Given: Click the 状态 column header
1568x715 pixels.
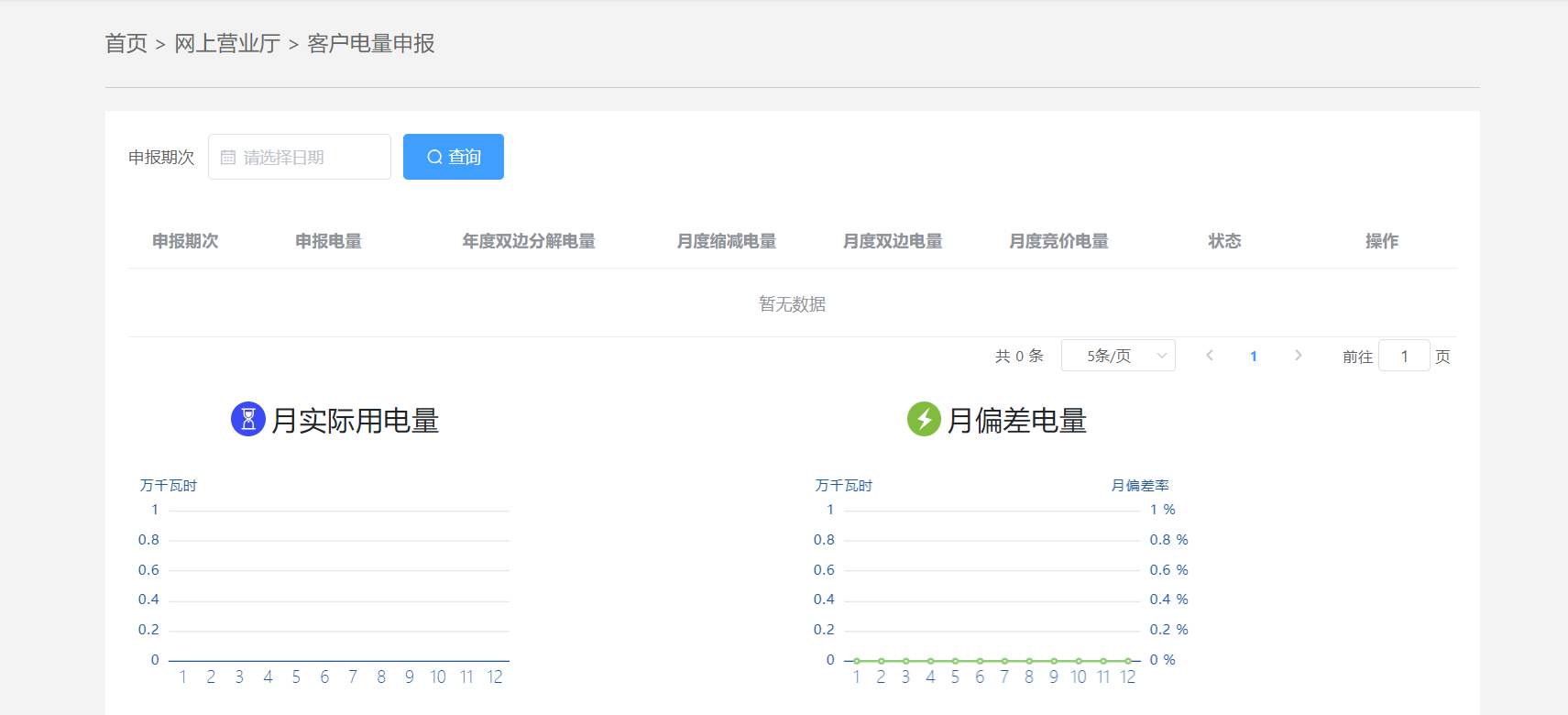Looking at the screenshot, I should 1224,241.
